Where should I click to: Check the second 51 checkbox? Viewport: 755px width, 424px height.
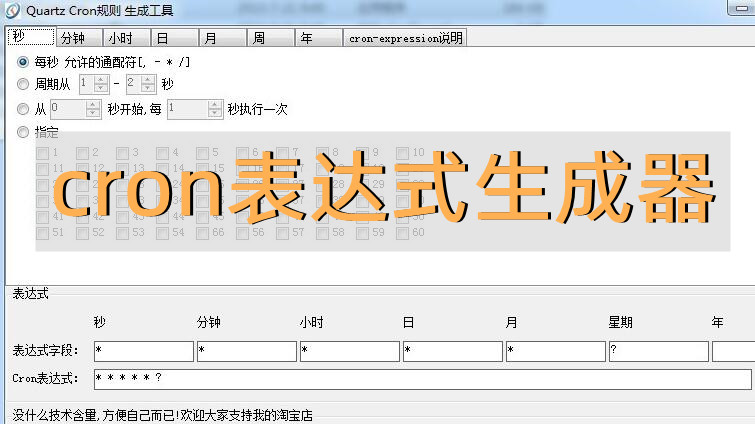tap(43, 233)
